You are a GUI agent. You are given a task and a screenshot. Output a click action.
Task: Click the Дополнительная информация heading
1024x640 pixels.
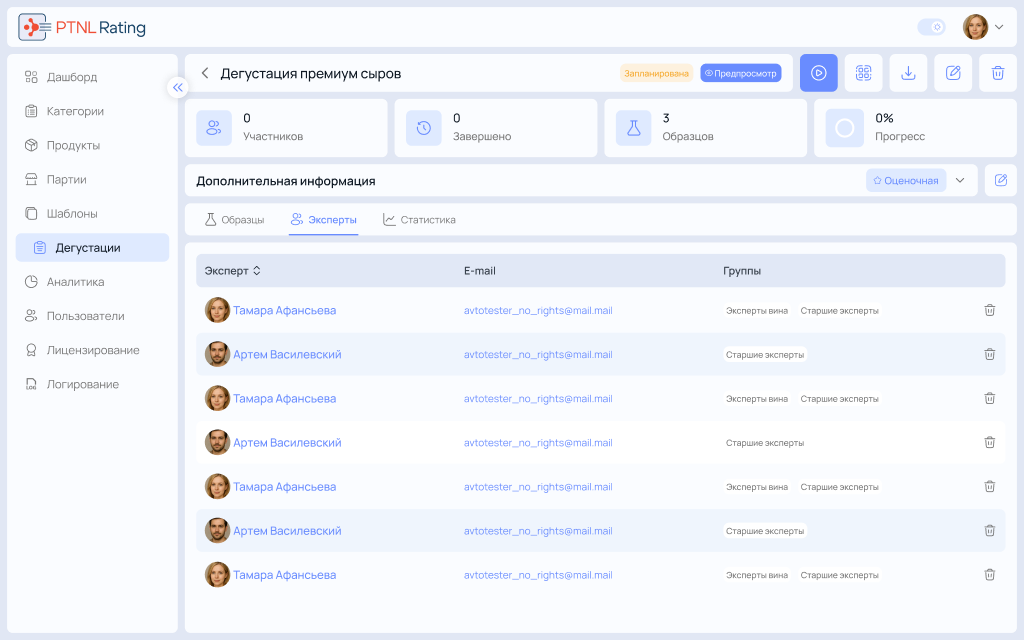pyautogui.click(x=286, y=181)
